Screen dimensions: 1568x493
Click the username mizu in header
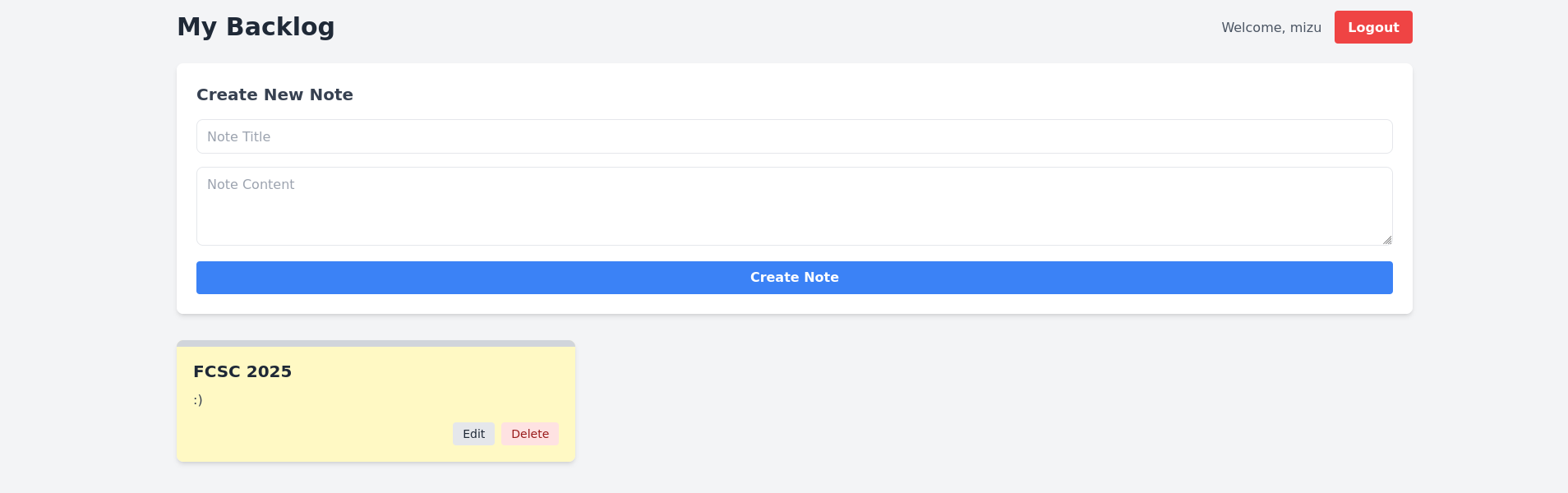(x=1305, y=27)
